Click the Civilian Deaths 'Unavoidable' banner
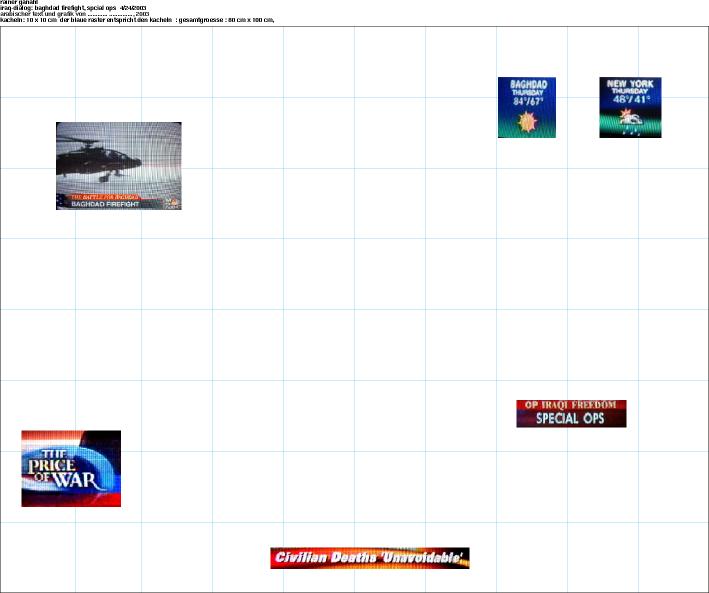This screenshot has width=709, height=593. coord(369,558)
